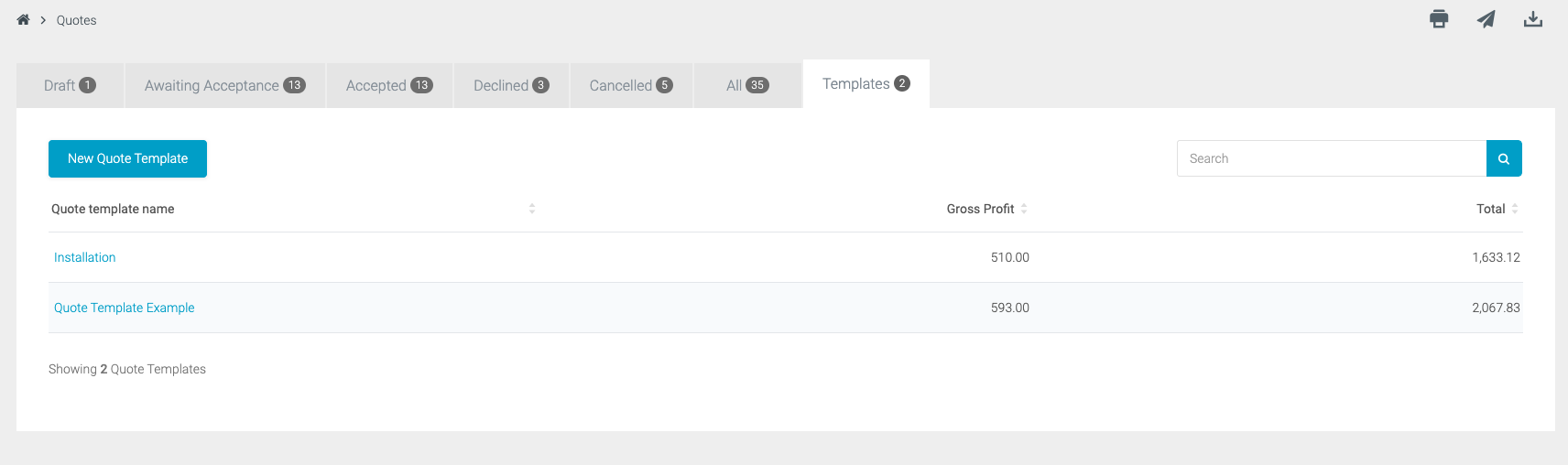
Task: Sort by Total column arrows
Action: 1515,209
